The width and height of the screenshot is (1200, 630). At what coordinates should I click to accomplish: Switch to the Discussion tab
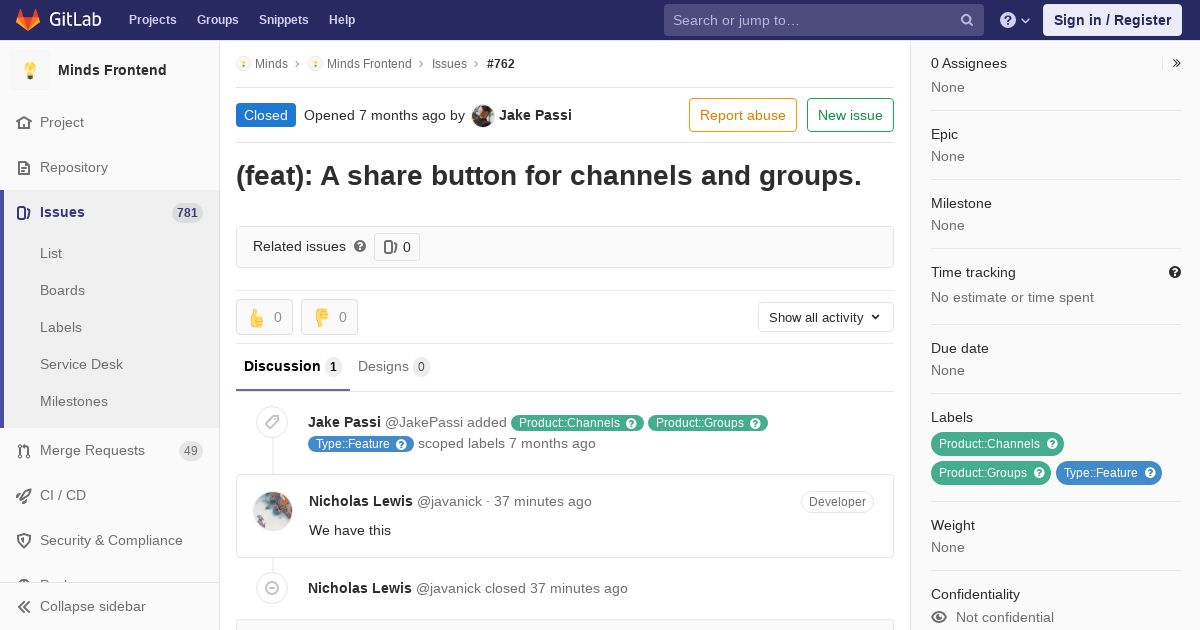[293, 367]
